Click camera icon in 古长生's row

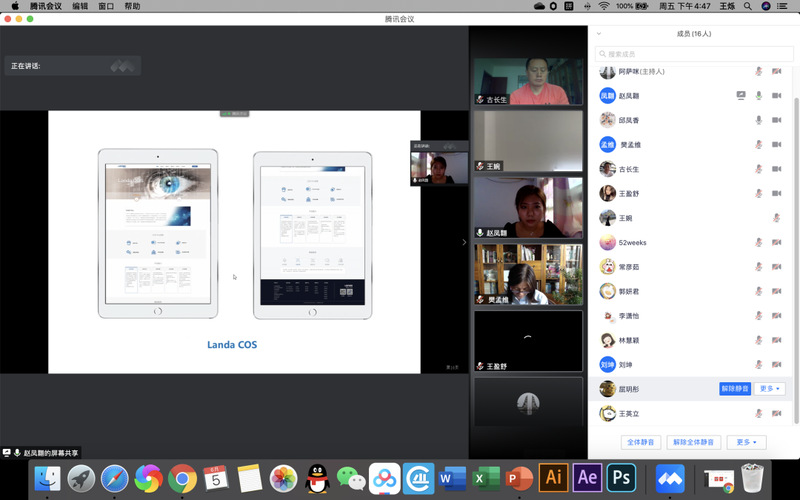(776, 169)
